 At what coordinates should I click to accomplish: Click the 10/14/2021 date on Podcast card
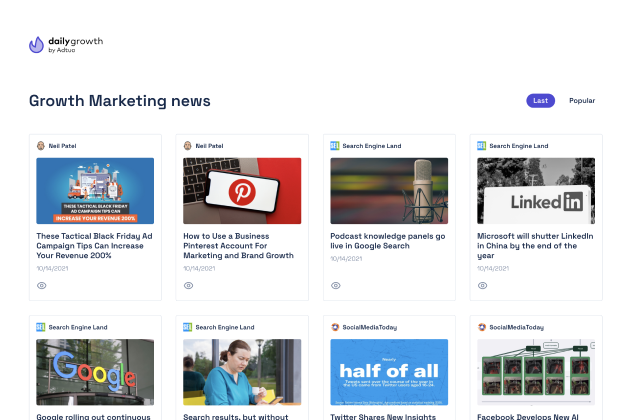(346, 259)
